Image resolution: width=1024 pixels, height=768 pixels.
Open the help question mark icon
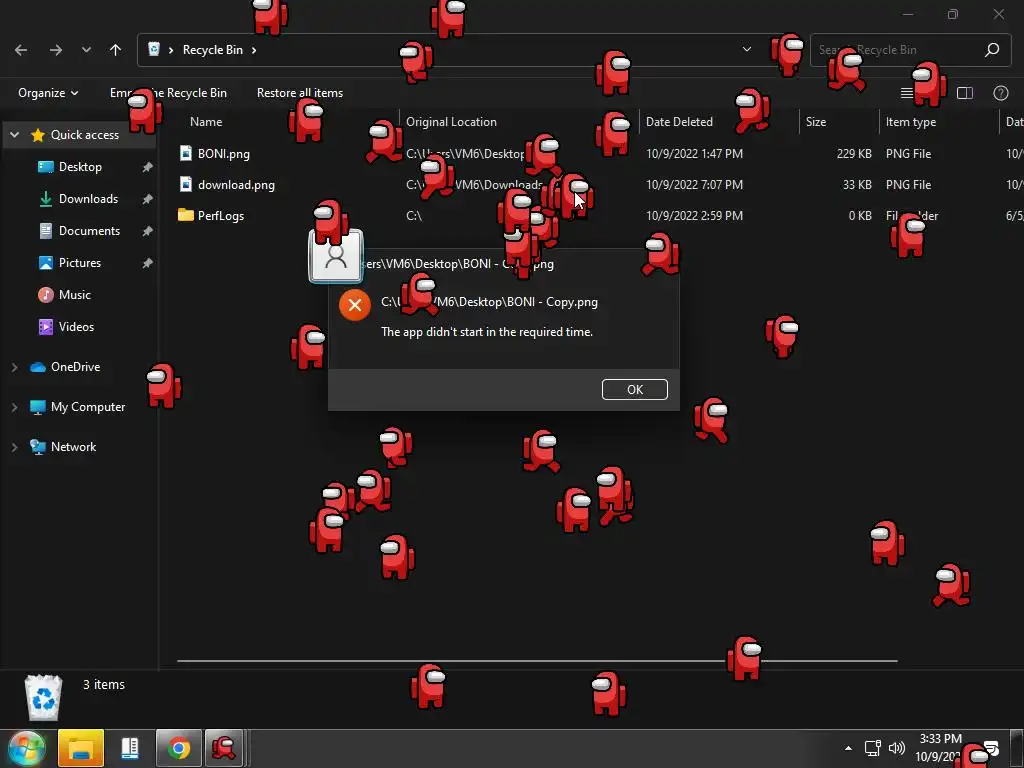[x=1000, y=93]
